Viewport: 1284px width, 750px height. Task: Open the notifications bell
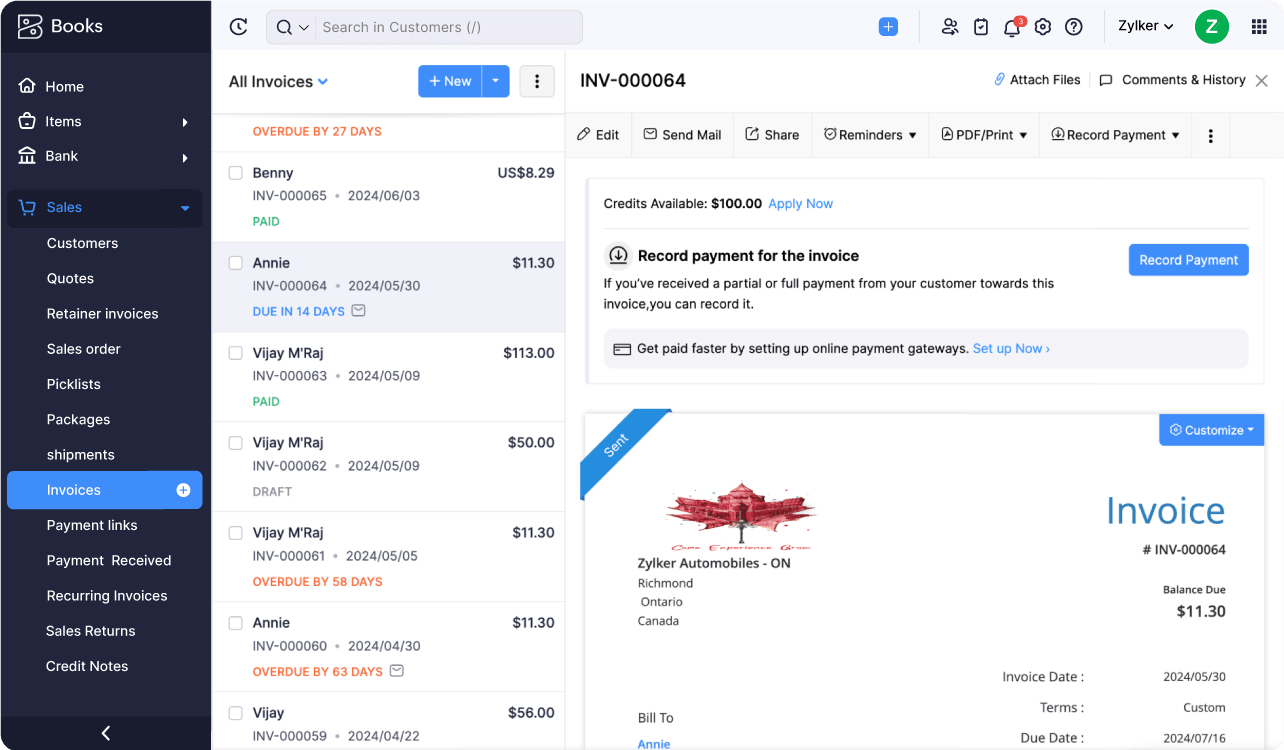(x=1012, y=27)
